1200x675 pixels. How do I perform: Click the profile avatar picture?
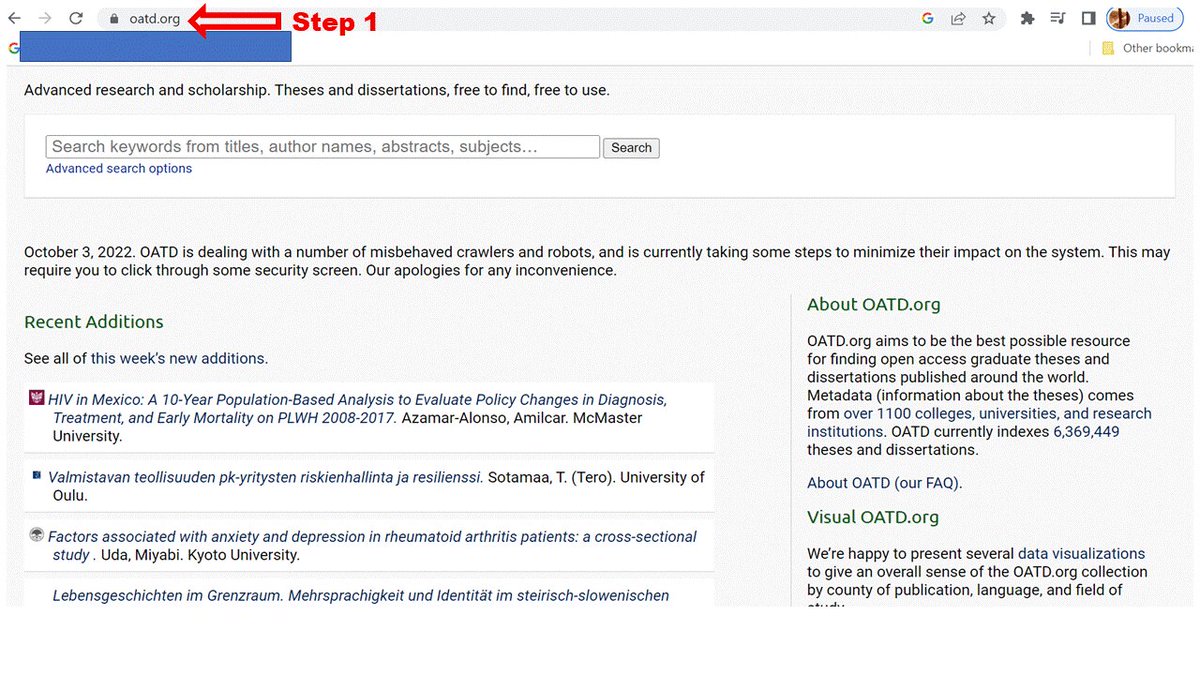[x=1118, y=17]
